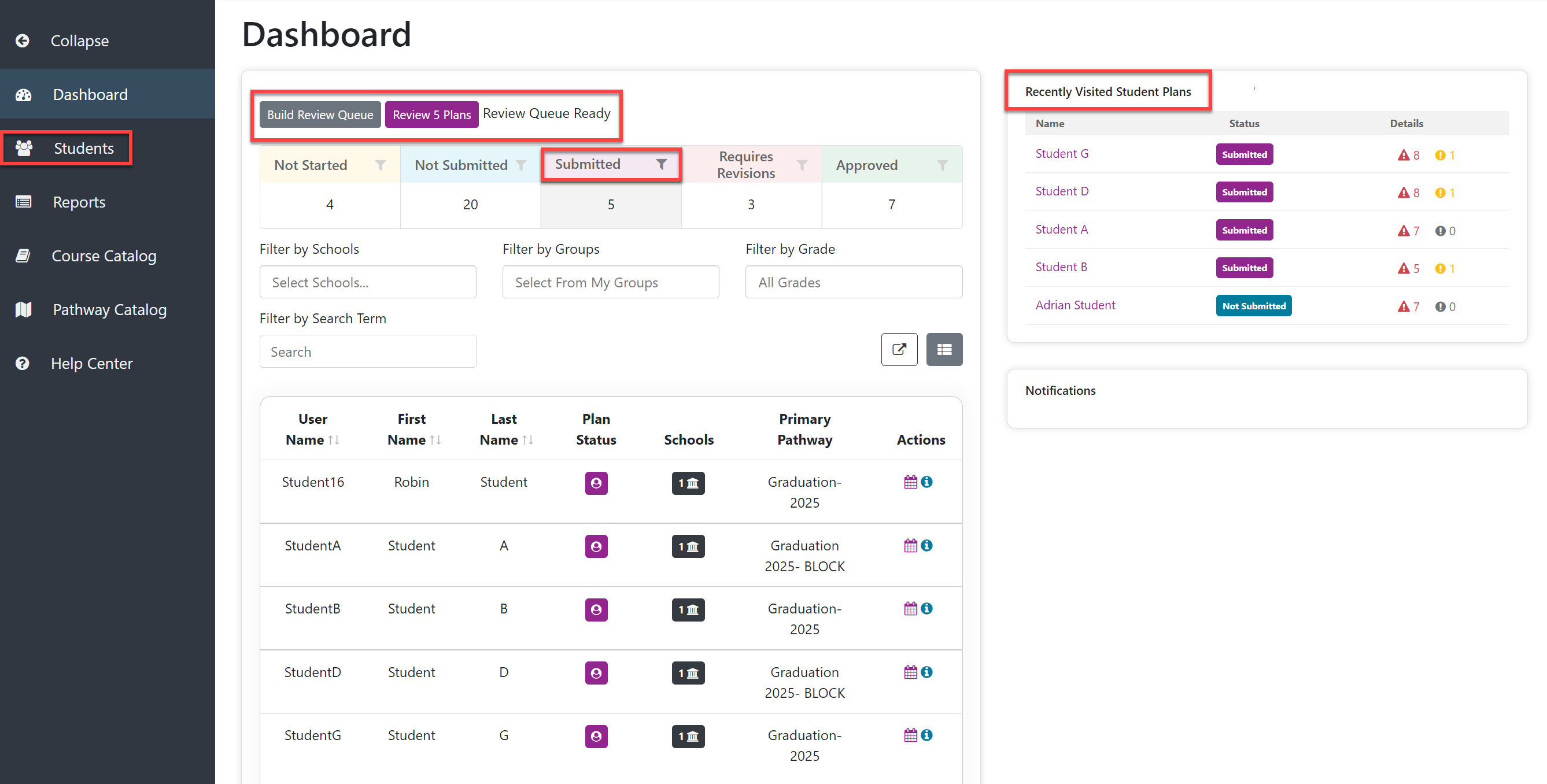Switch to list view layout icon
Screen dimensions: 1547x784
click(x=944, y=349)
